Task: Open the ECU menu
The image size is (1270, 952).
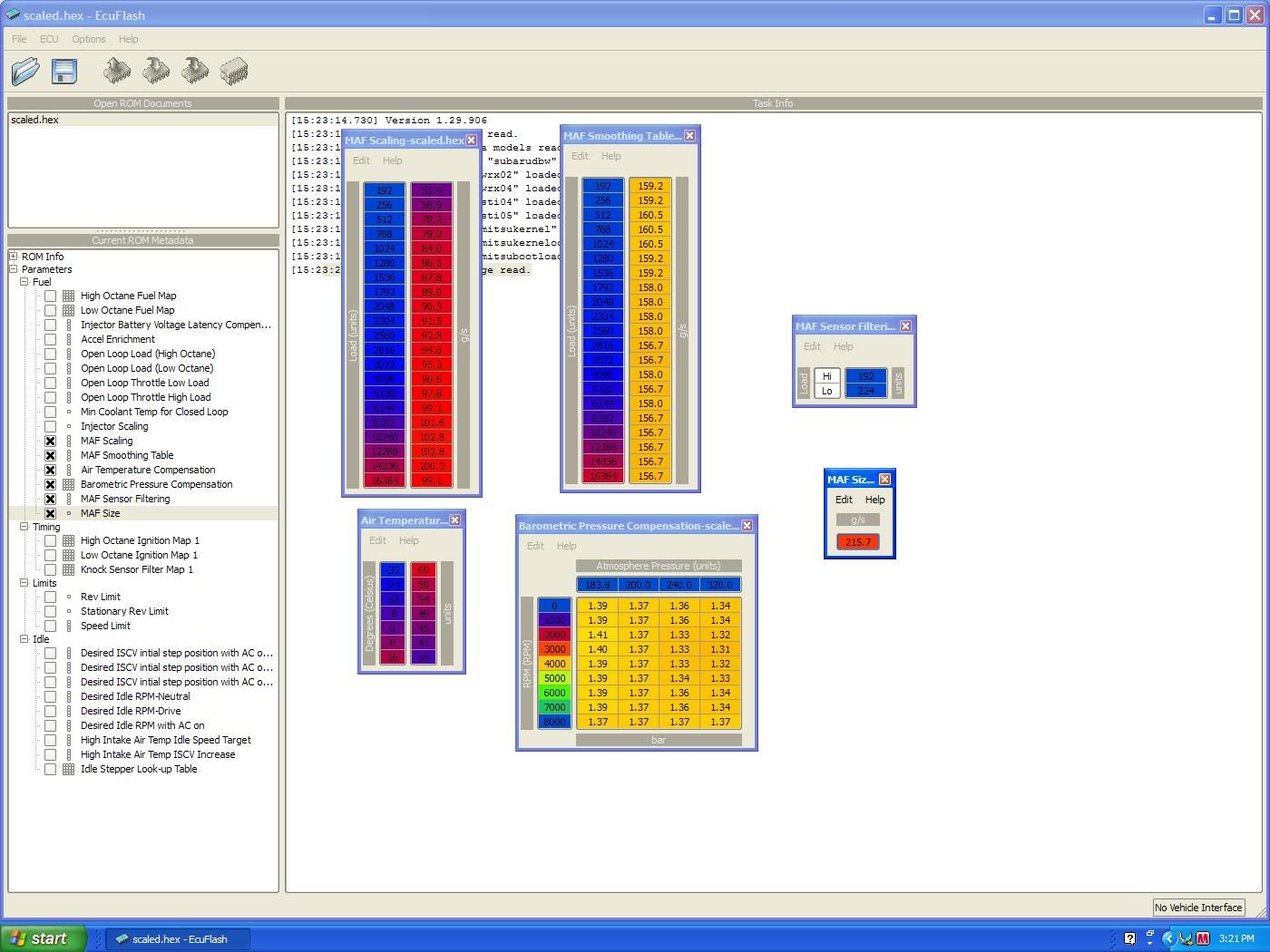Action: click(49, 39)
